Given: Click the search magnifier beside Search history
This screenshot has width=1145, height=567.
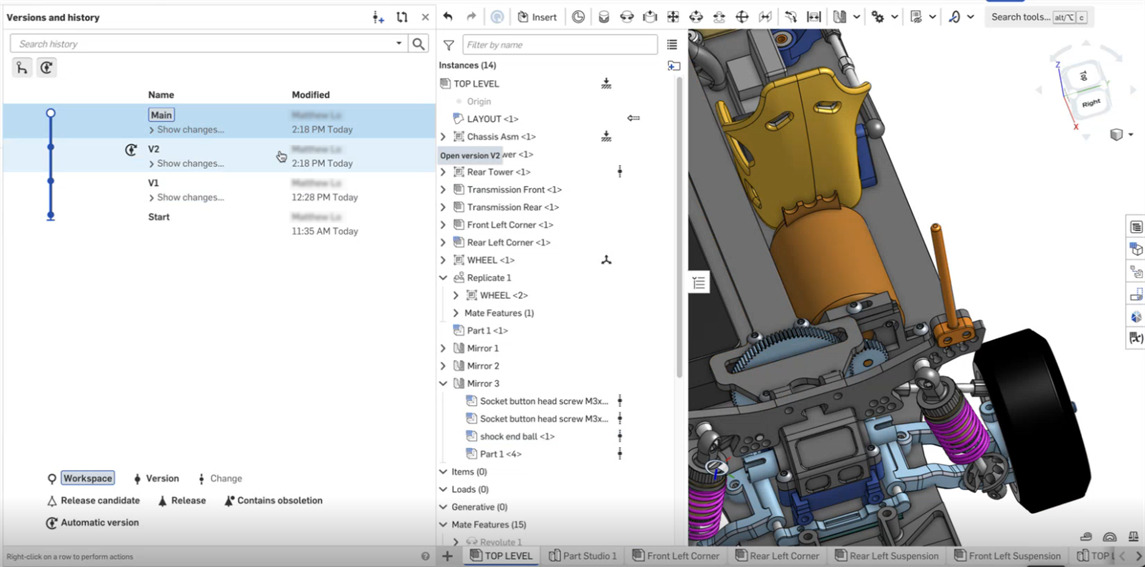Looking at the screenshot, I should (419, 44).
